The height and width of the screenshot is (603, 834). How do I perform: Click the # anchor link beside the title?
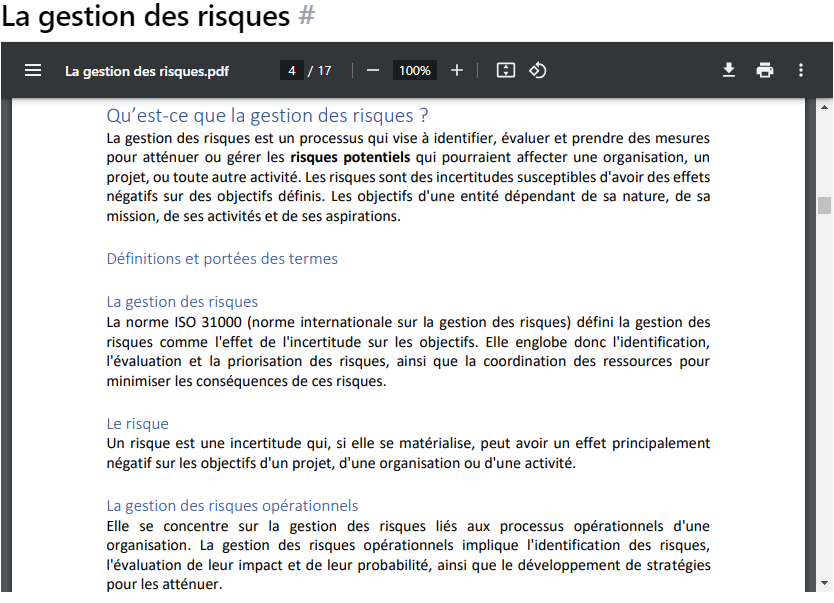pos(307,17)
